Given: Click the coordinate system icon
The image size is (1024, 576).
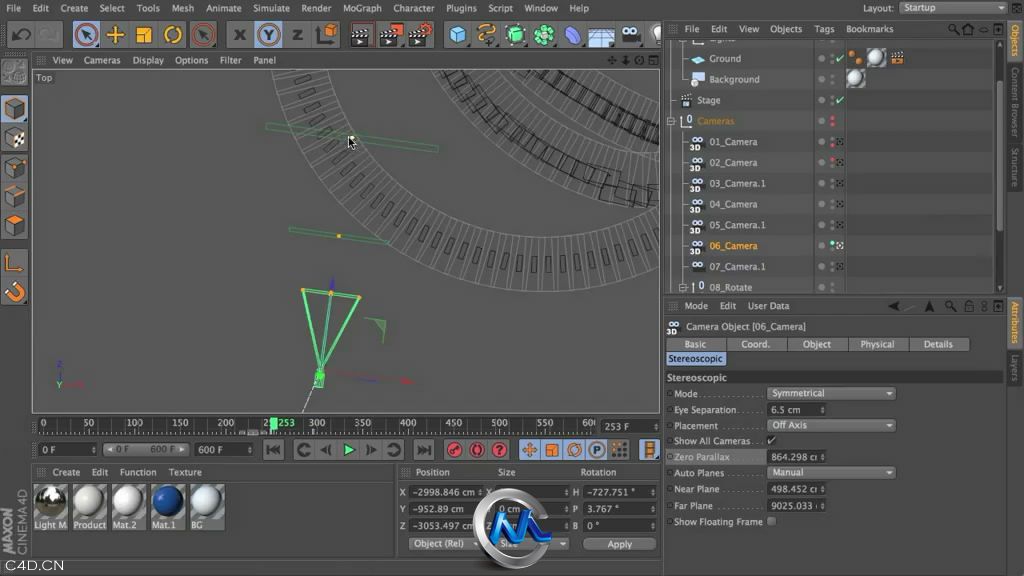Looking at the screenshot, I should 326,35.
